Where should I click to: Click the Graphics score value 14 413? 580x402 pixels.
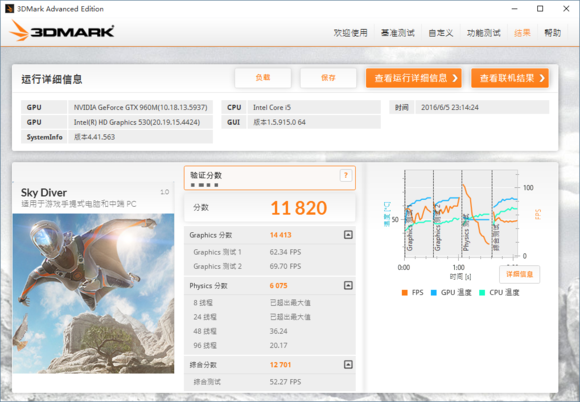click(280, 235)
